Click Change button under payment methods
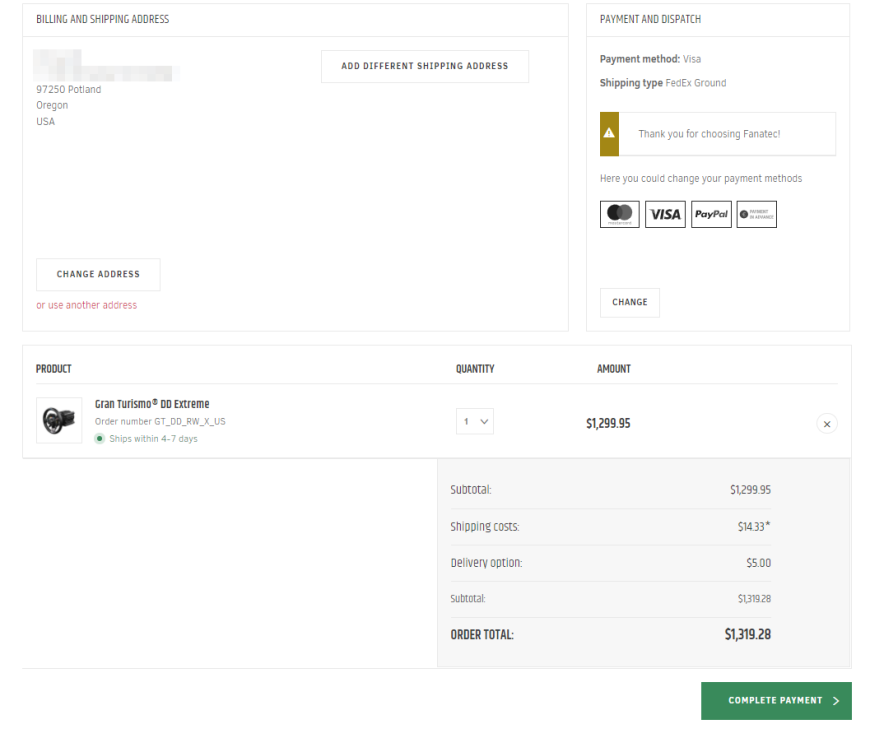 click(x=630, y=302)
